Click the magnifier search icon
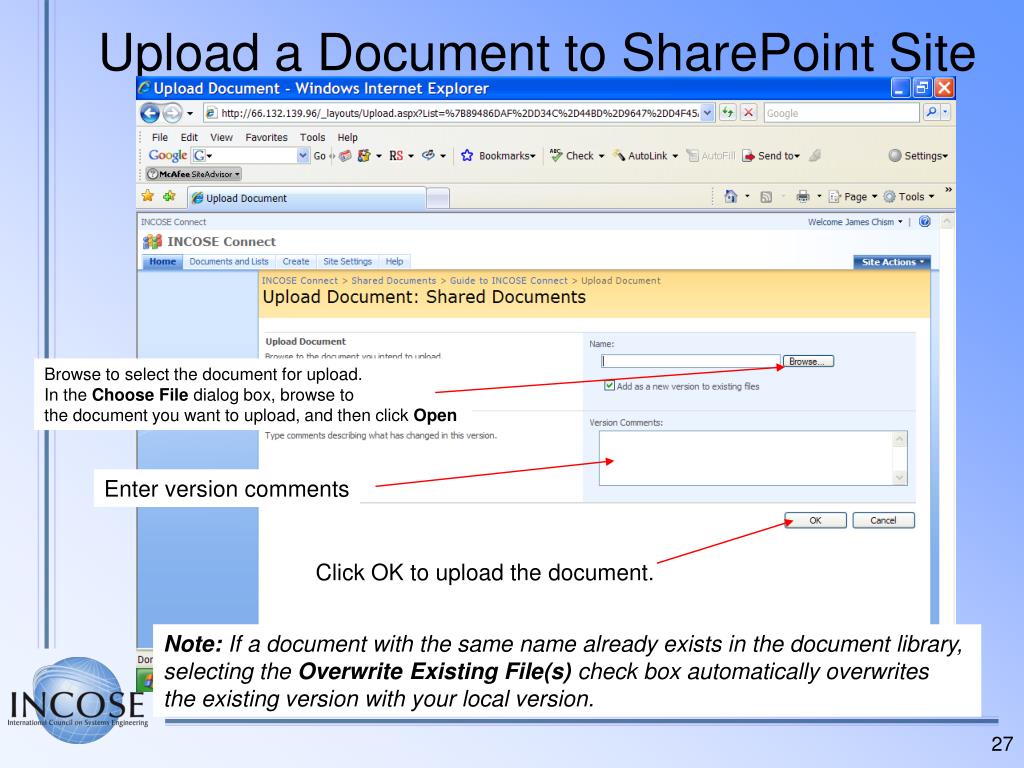The height and width of the screenshot is (768, 1024). 931,112
